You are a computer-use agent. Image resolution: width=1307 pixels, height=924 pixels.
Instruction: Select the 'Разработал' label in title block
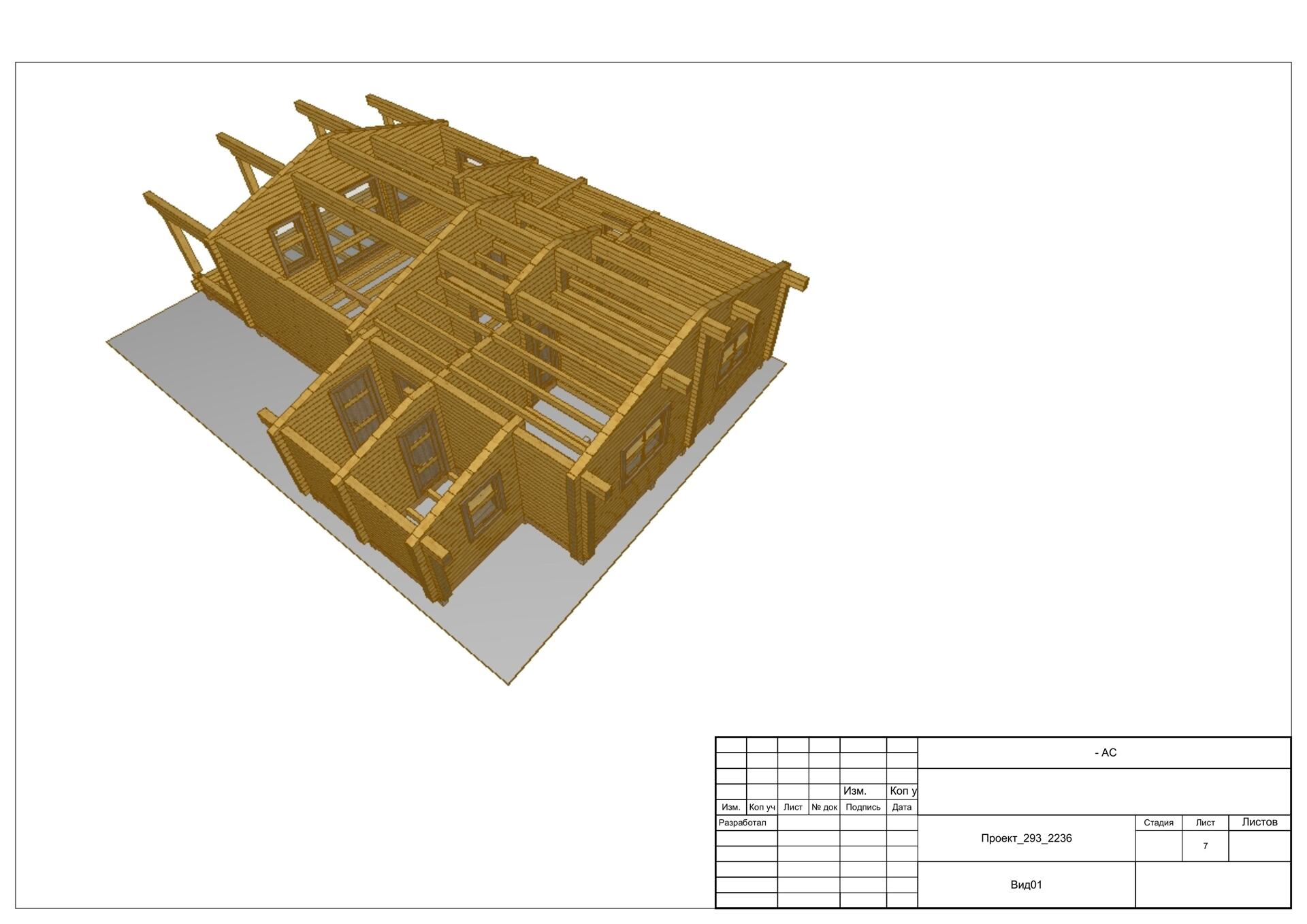point(743,823)
